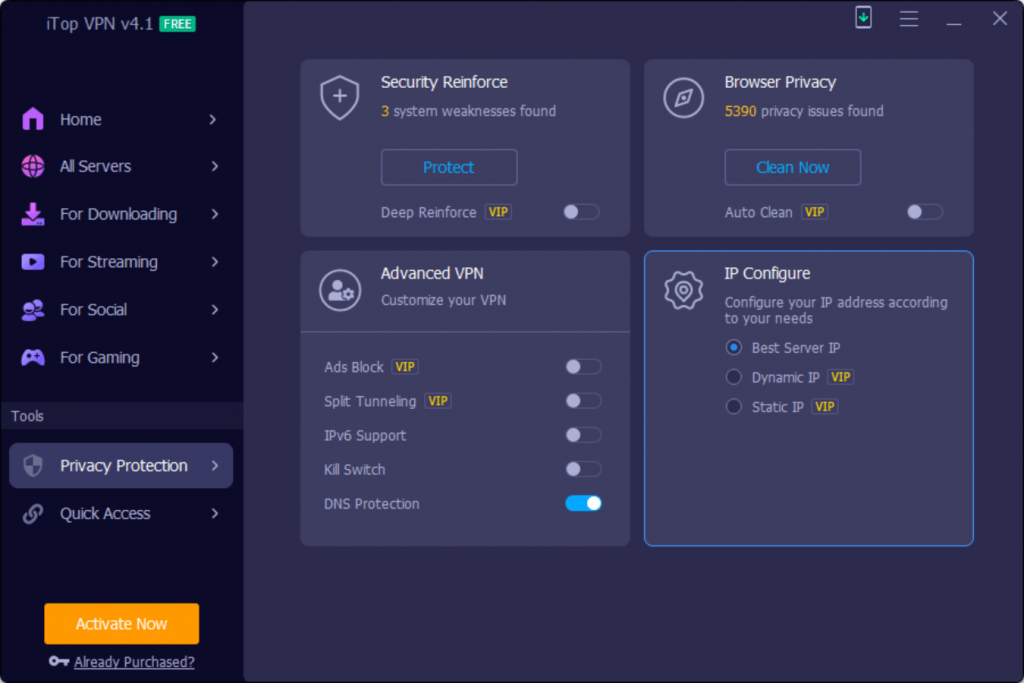
Task: Click the For Streaming play icon
Action: pyautogui.click(x=33, y=262)
